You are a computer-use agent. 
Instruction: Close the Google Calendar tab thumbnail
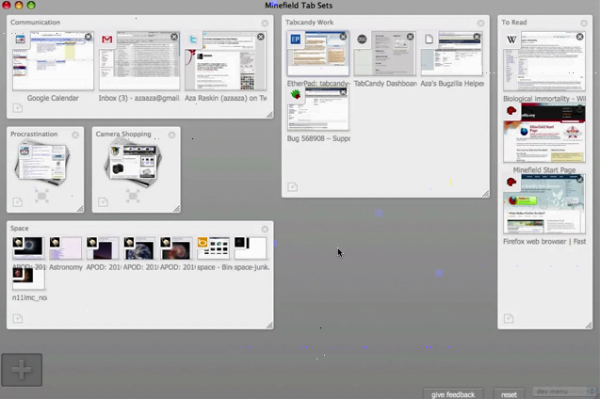[88, 37]
